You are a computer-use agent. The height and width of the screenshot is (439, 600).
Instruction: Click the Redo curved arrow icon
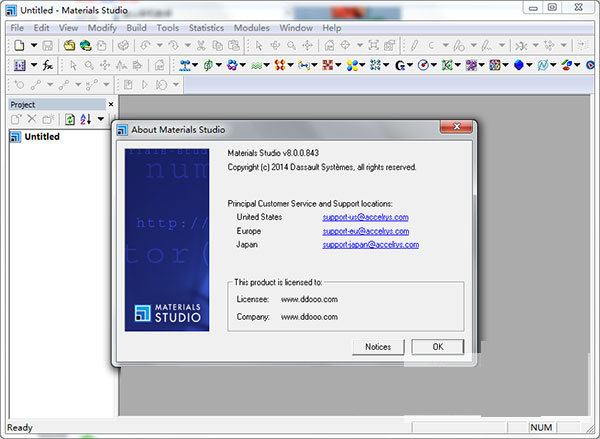click(173, 46)
